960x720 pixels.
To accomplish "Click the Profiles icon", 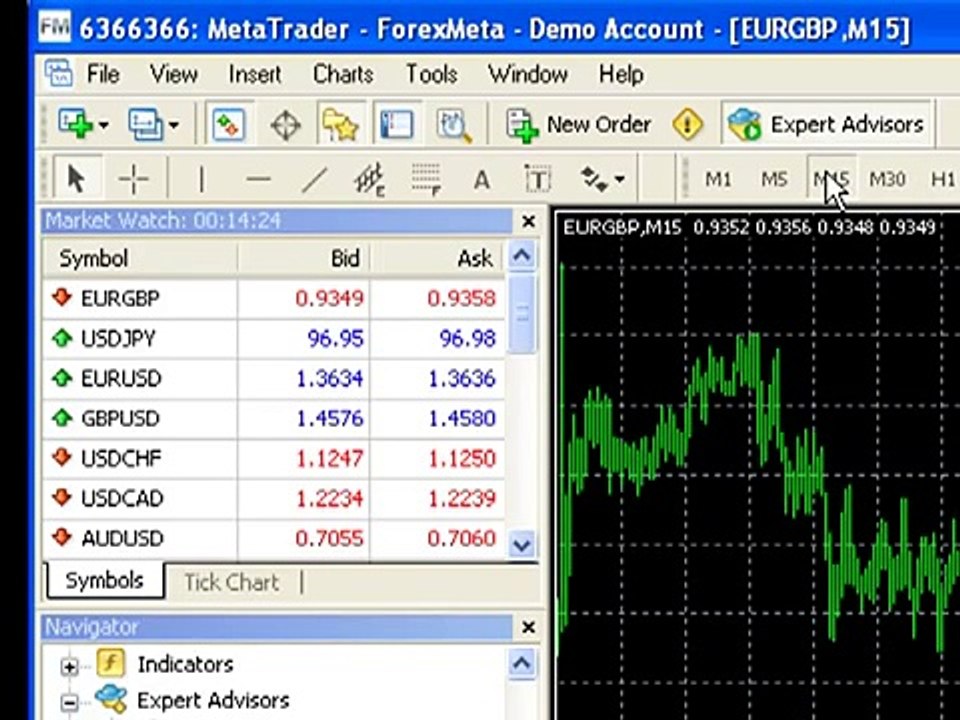I will (x=144, y=124).
